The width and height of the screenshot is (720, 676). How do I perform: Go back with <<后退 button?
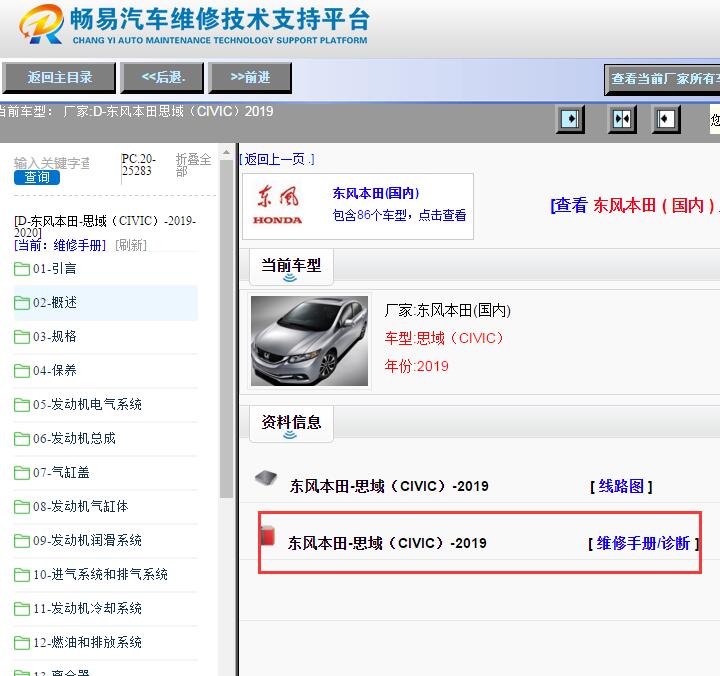pos(162,78)
